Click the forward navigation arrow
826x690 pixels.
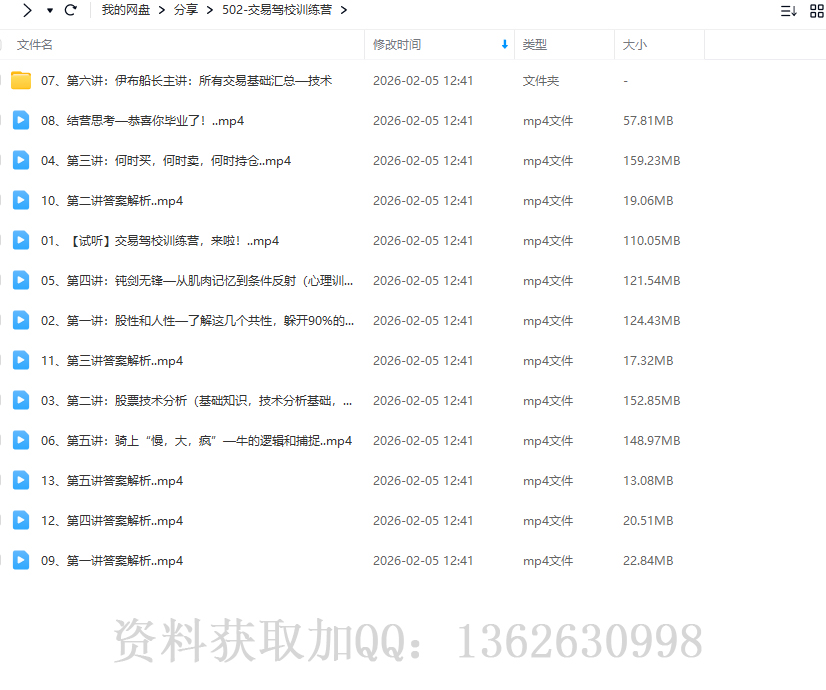click(x=28, y=10)
